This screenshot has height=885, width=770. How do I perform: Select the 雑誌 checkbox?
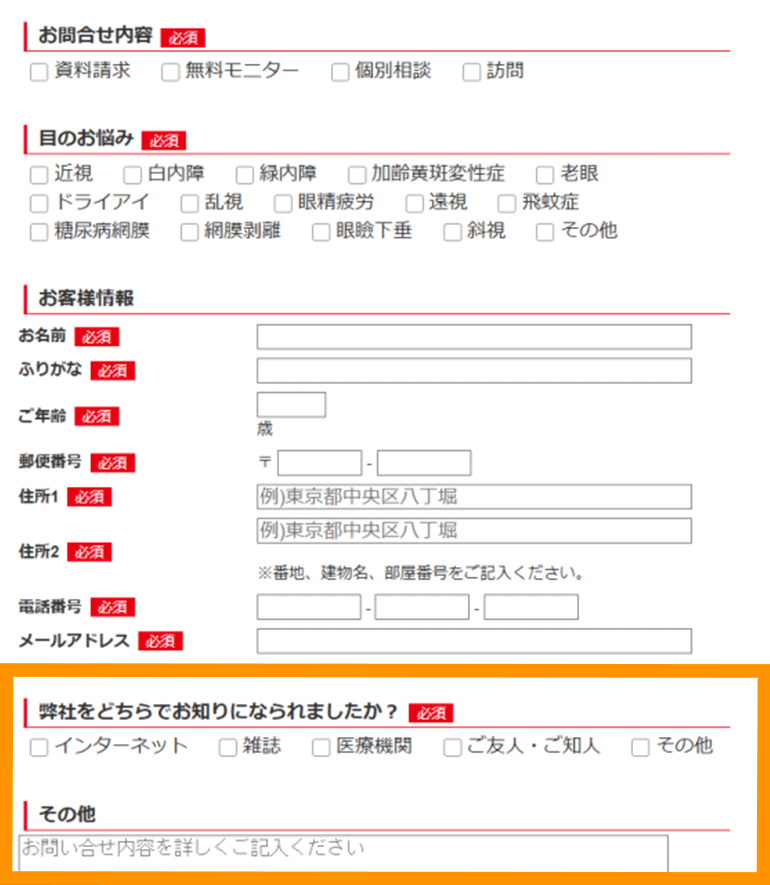tap(228, 748)
